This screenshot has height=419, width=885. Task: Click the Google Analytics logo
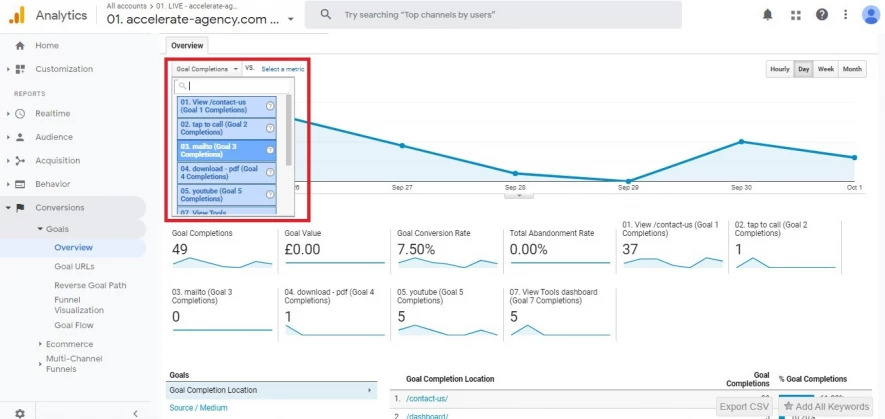[16, 15]
